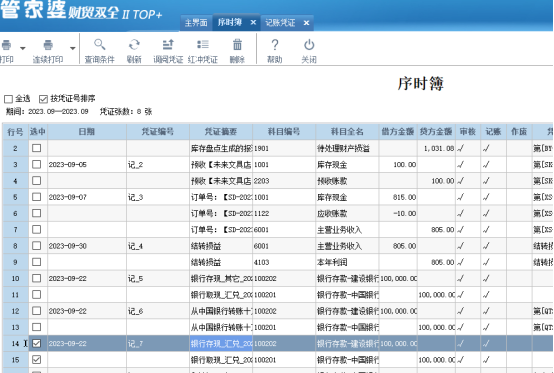Open voucher via 调阅凭证 icon
The image size is (554, 373).
click(x=168, y=45)
